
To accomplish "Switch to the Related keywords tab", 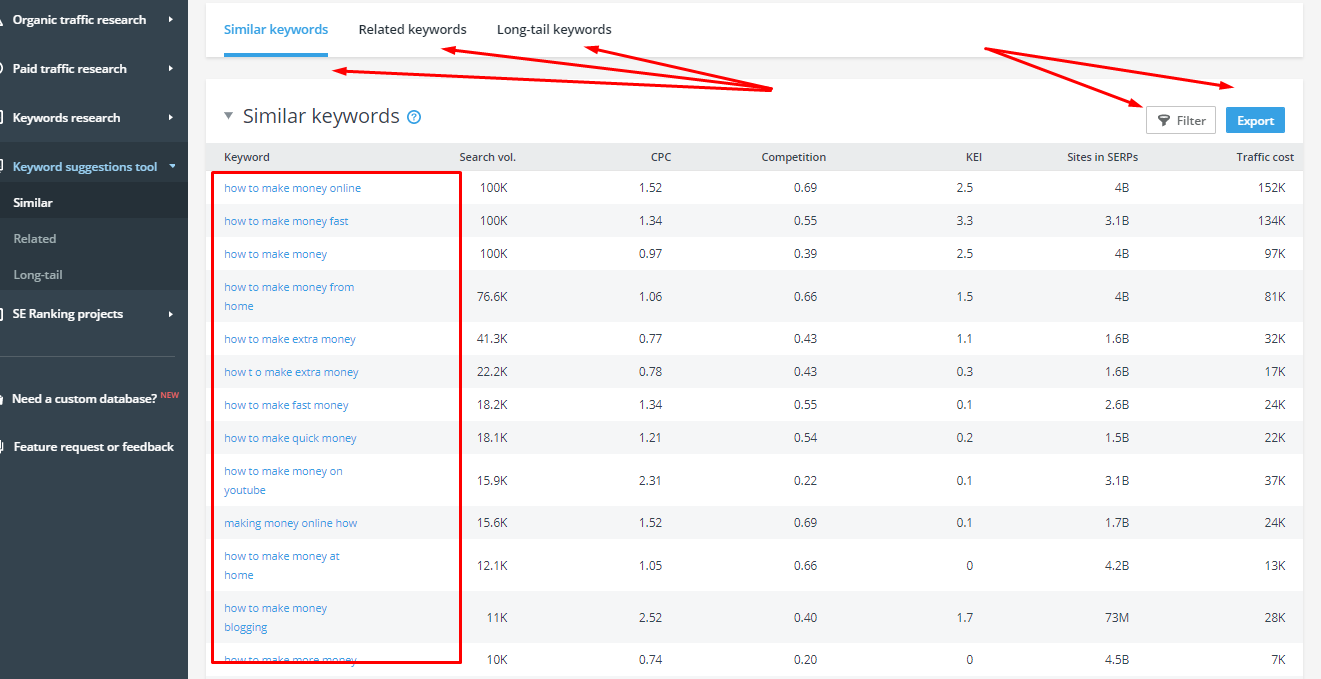I will coord(412,29).
